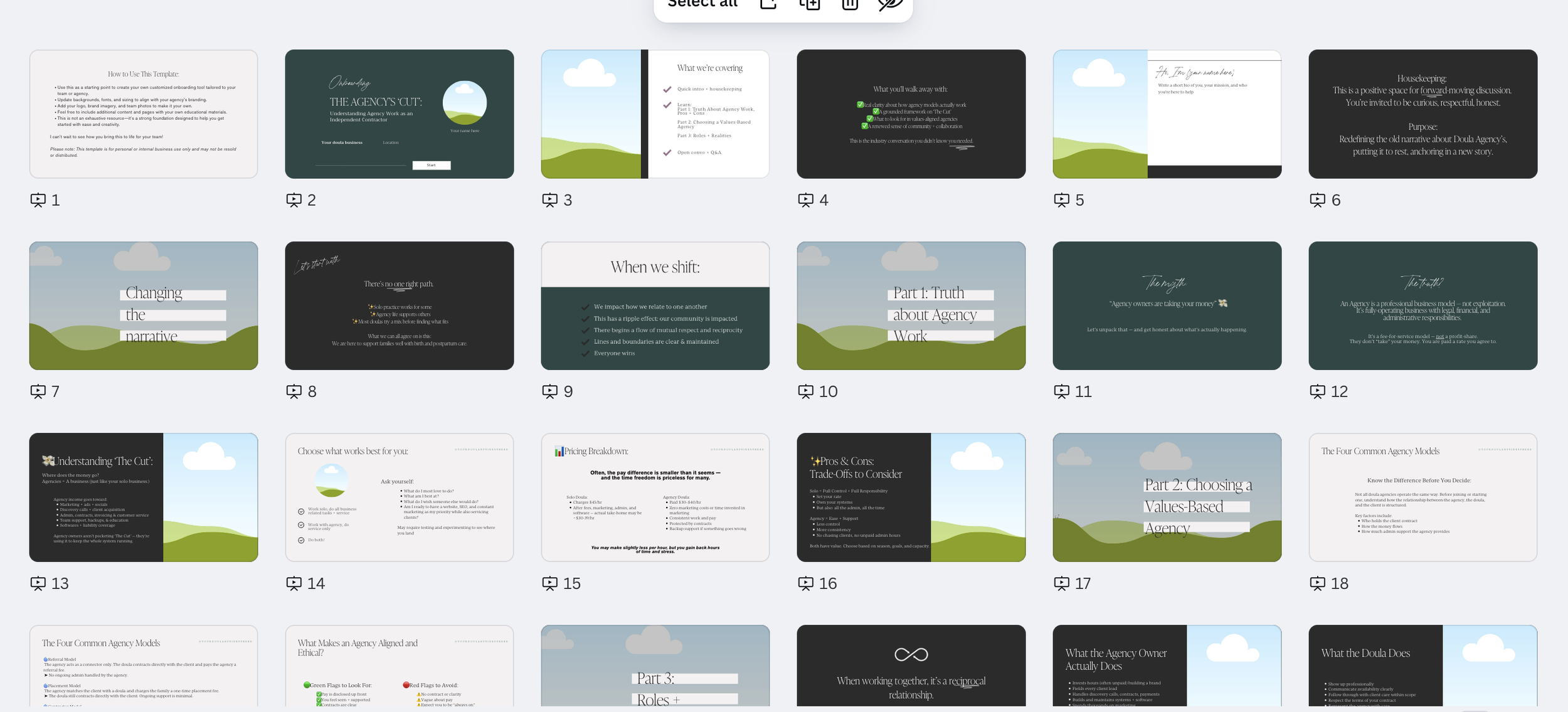Select 'Part 2: Choosing a Values-Based Agency' slide
The height and width of the screenshot is (712, 1568).
pos(1167,497)
